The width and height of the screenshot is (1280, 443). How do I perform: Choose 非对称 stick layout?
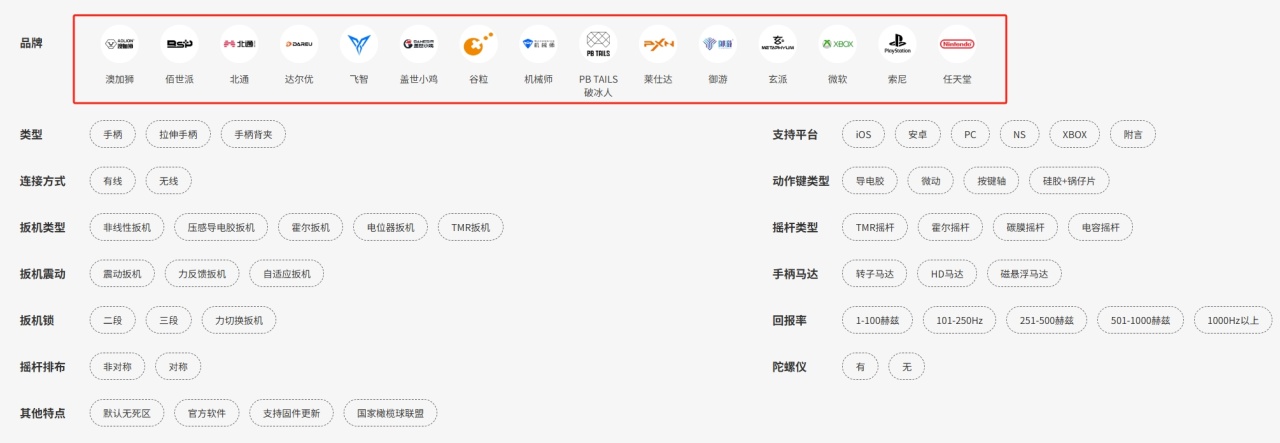117,367
